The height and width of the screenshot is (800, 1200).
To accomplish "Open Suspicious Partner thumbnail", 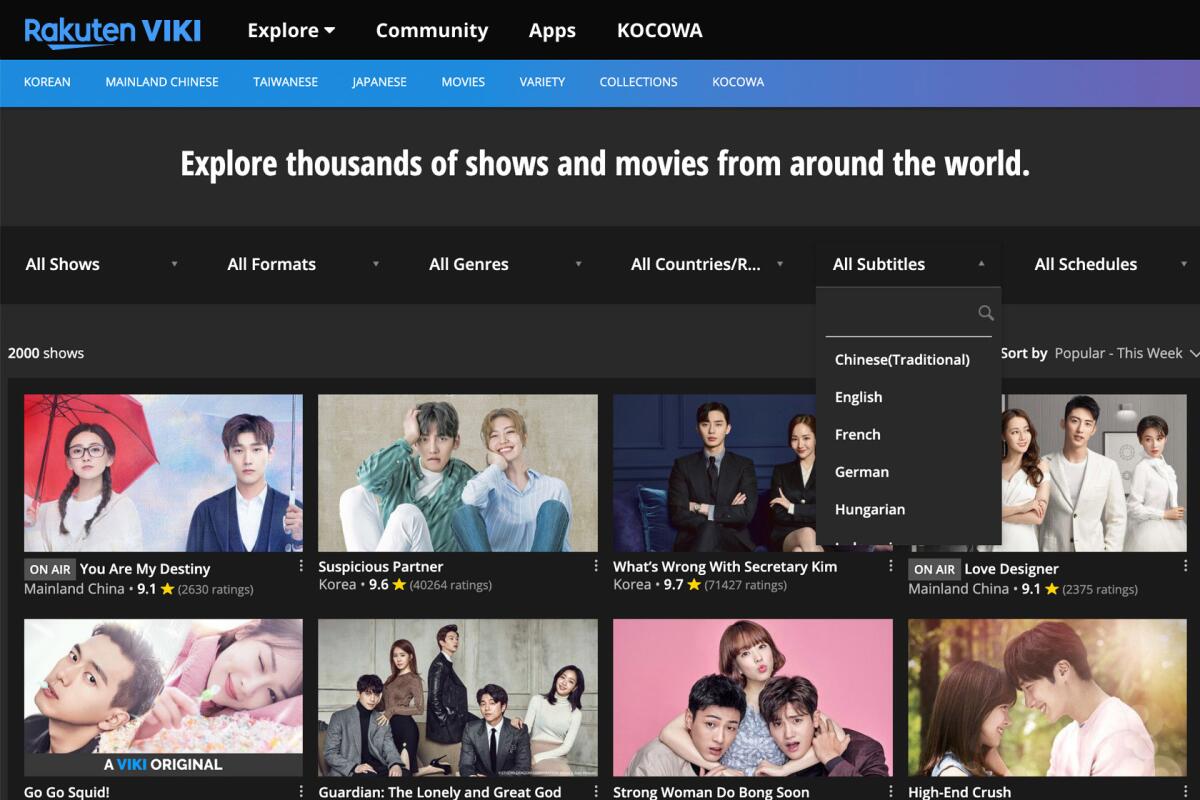I will click(458, 473).
